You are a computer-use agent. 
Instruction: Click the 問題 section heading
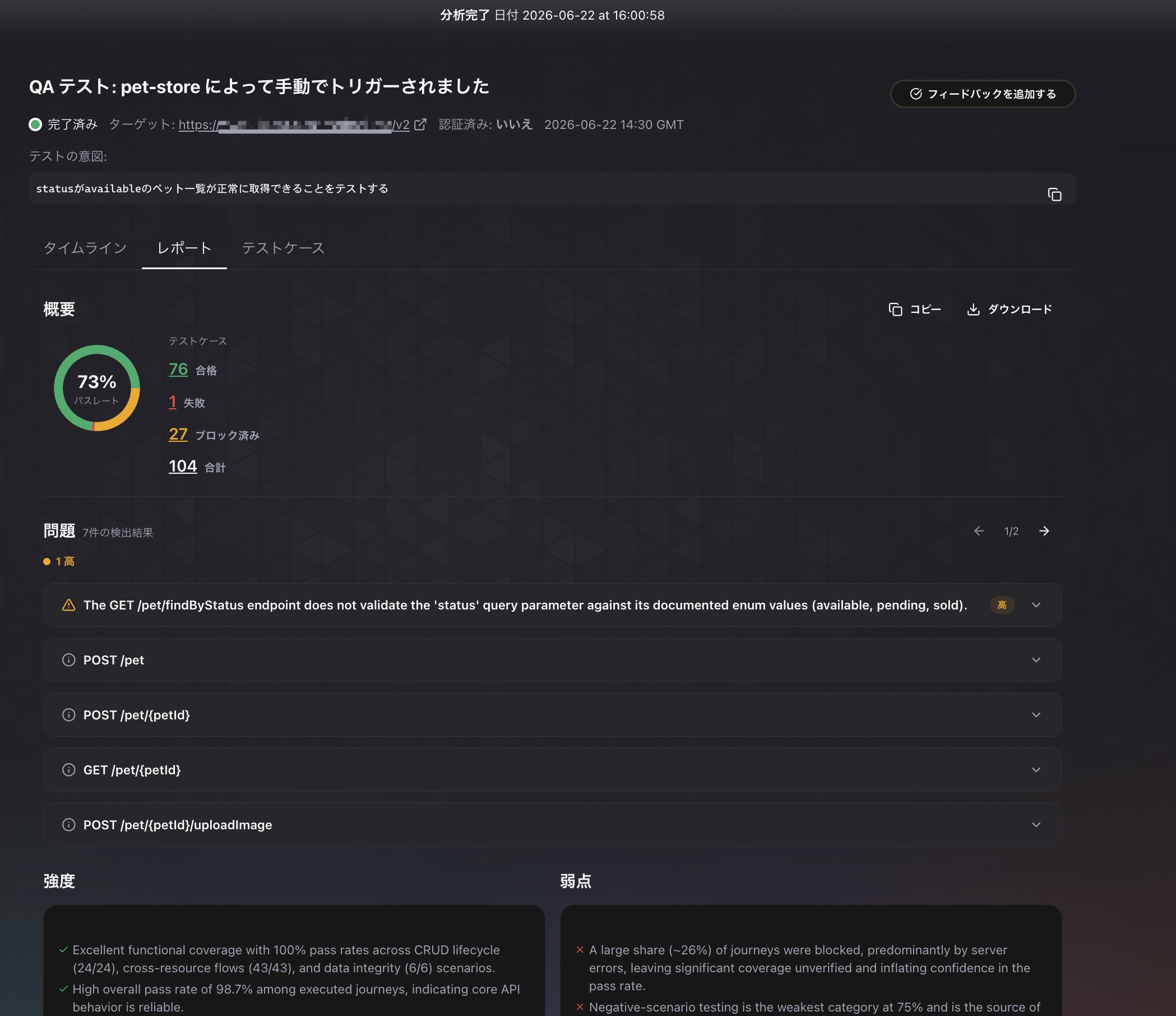point(59,530)
